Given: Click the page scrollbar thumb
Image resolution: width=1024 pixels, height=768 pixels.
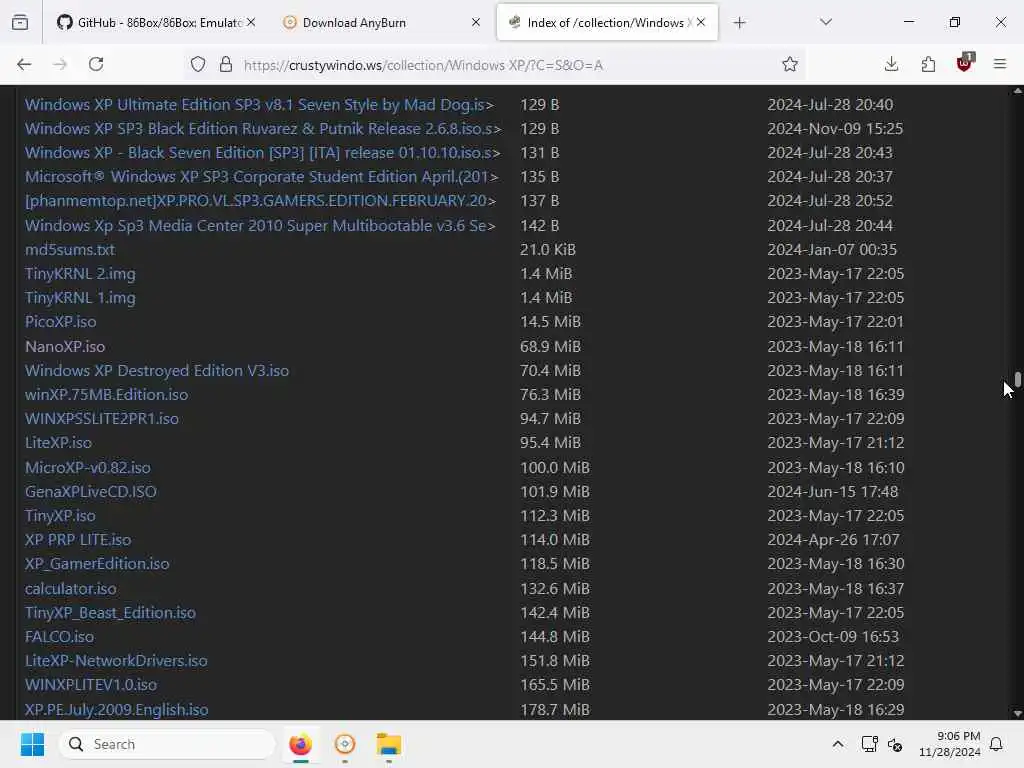Looking at the screenshot, I should click(1017, 379).
